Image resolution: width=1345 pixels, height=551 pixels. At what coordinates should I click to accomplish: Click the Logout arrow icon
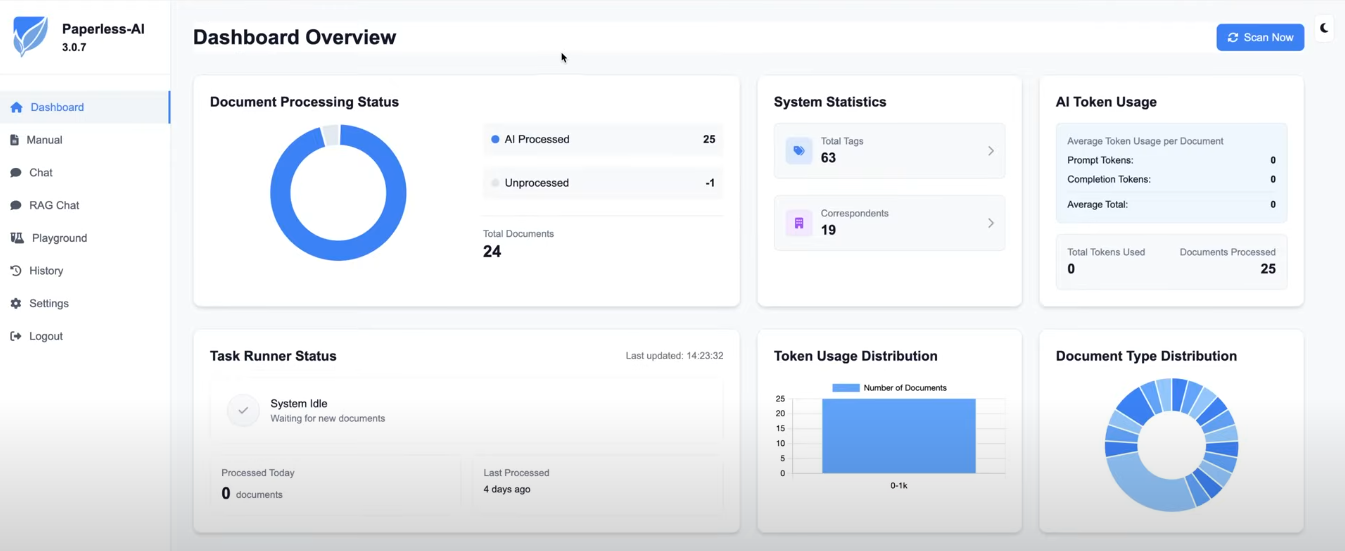(x=16, y=336)
